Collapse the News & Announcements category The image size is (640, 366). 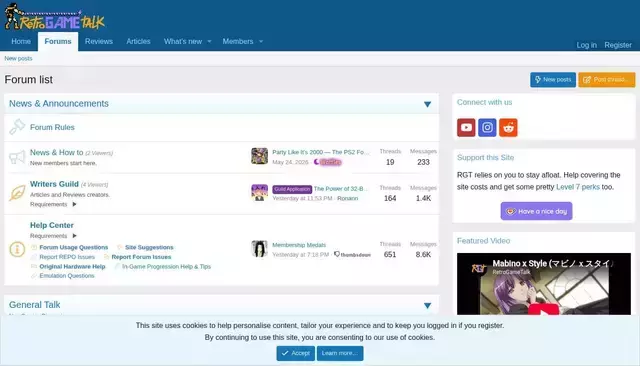427,104
